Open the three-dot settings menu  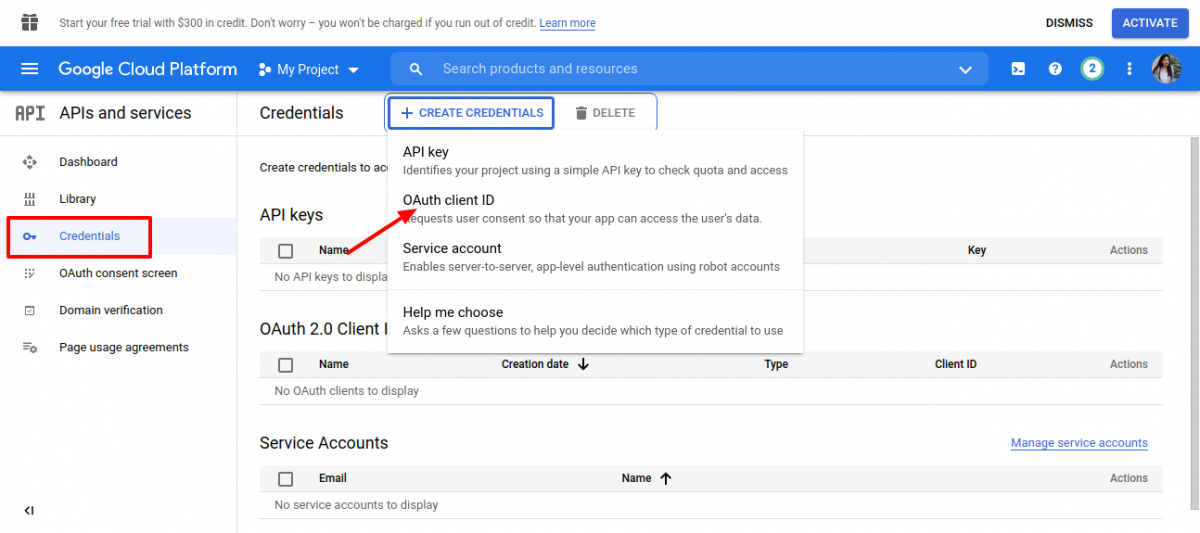point(1130,69)
